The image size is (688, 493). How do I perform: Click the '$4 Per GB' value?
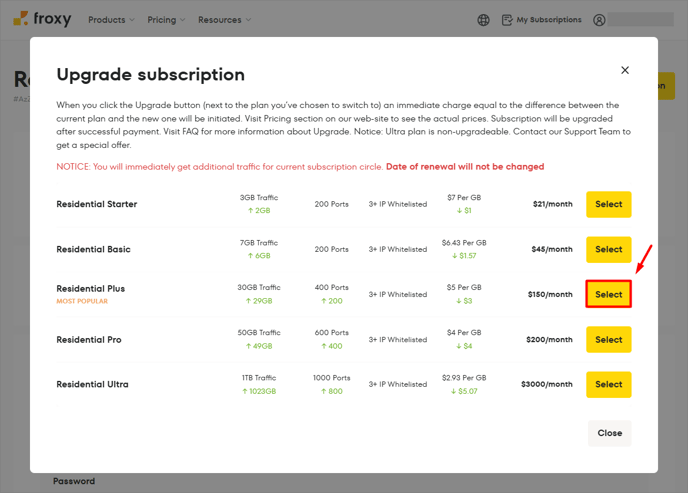pyautogui.click(x=464, y=333)
